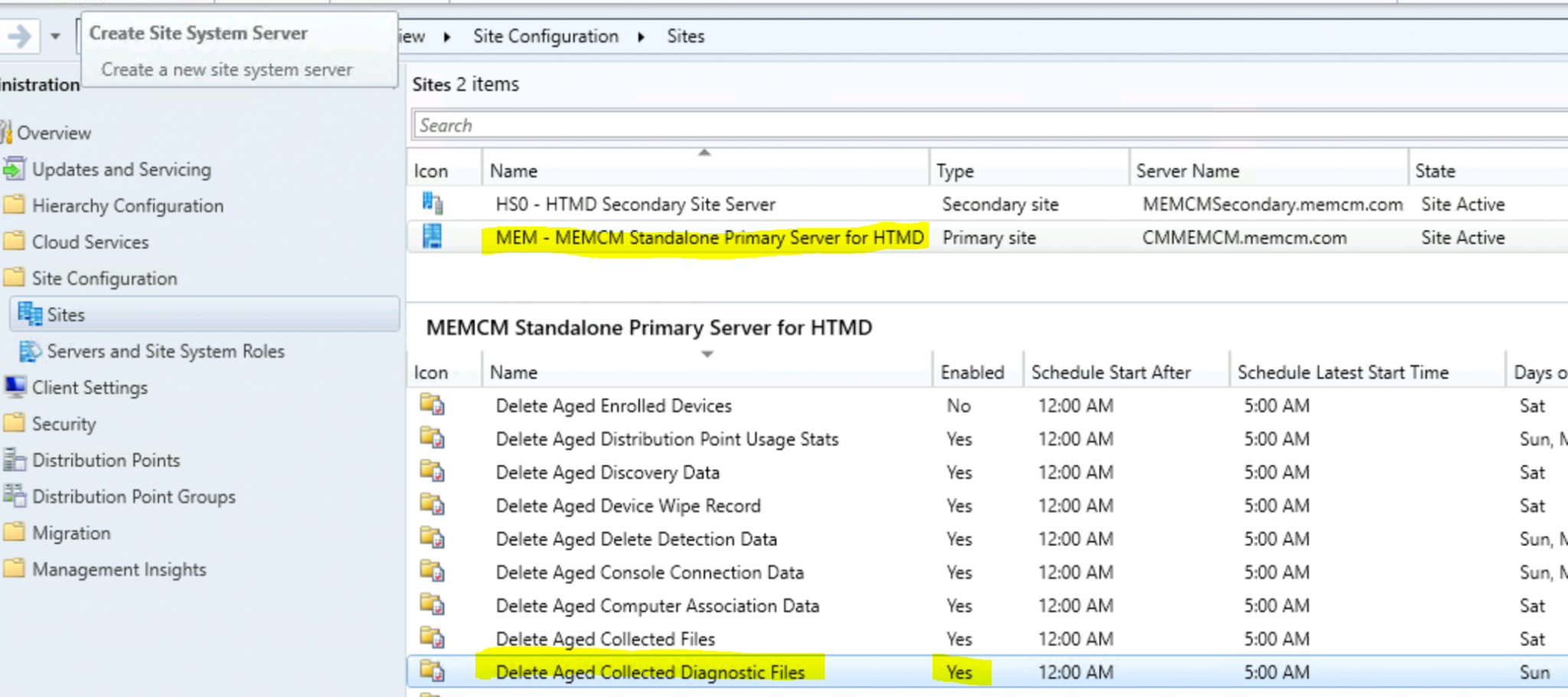
Task: Click Updates and Servicing icon
Action: click(x=14, y=168)
